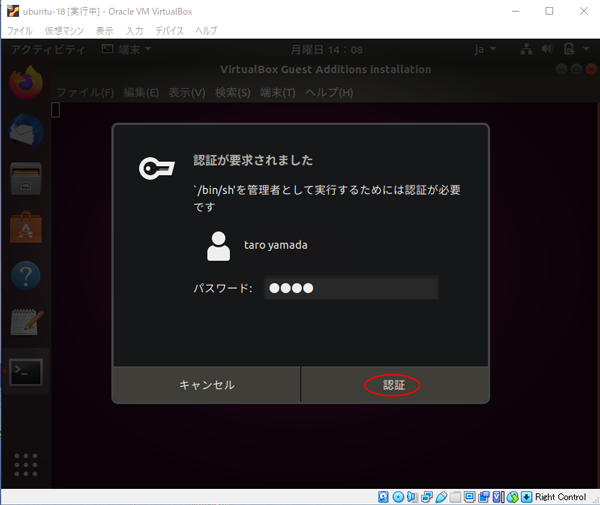Viewport: 600px width, 505px height.
Task: Click network adapters status icon
Action: pyautogui.click(x=427, y=497)
